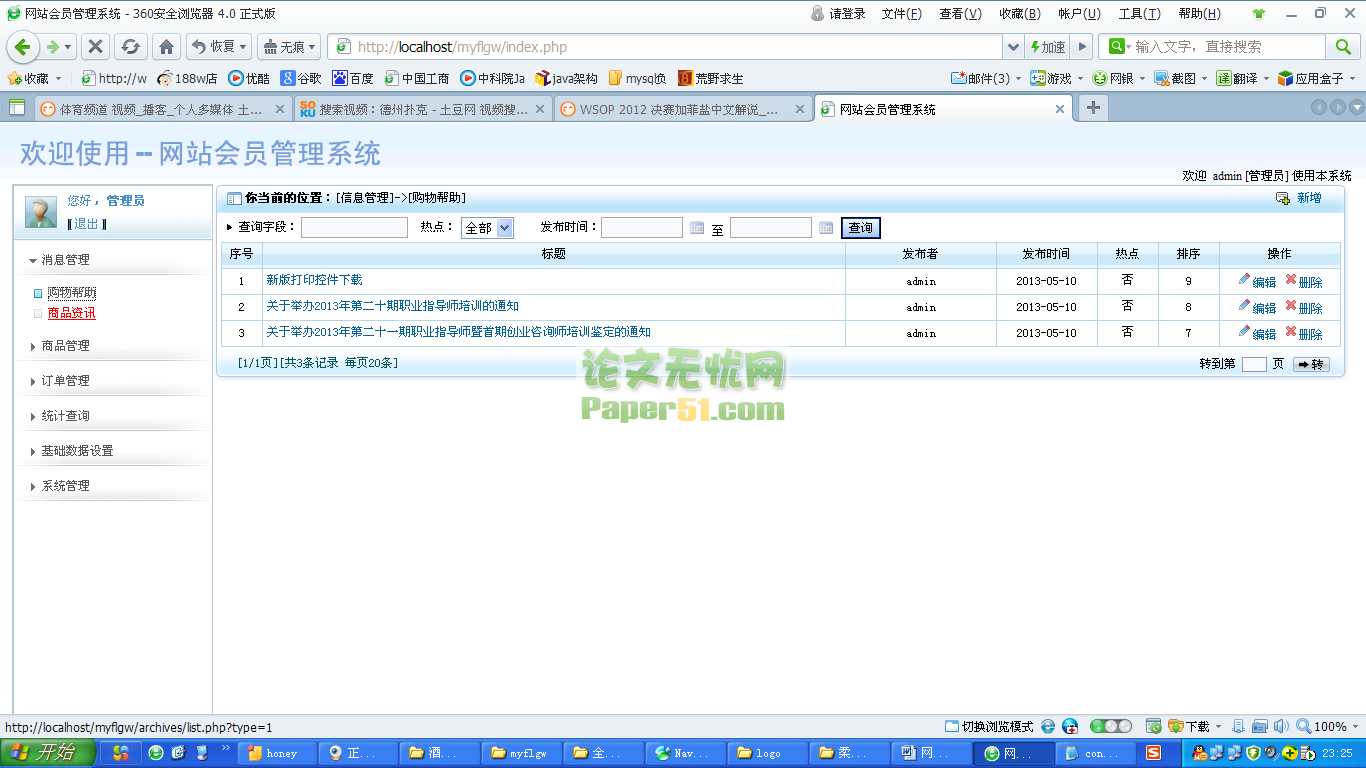Viewport: 1366px width, 768px height.
Task: Open the 应用盒子 app box
Action: (1318, 78)
